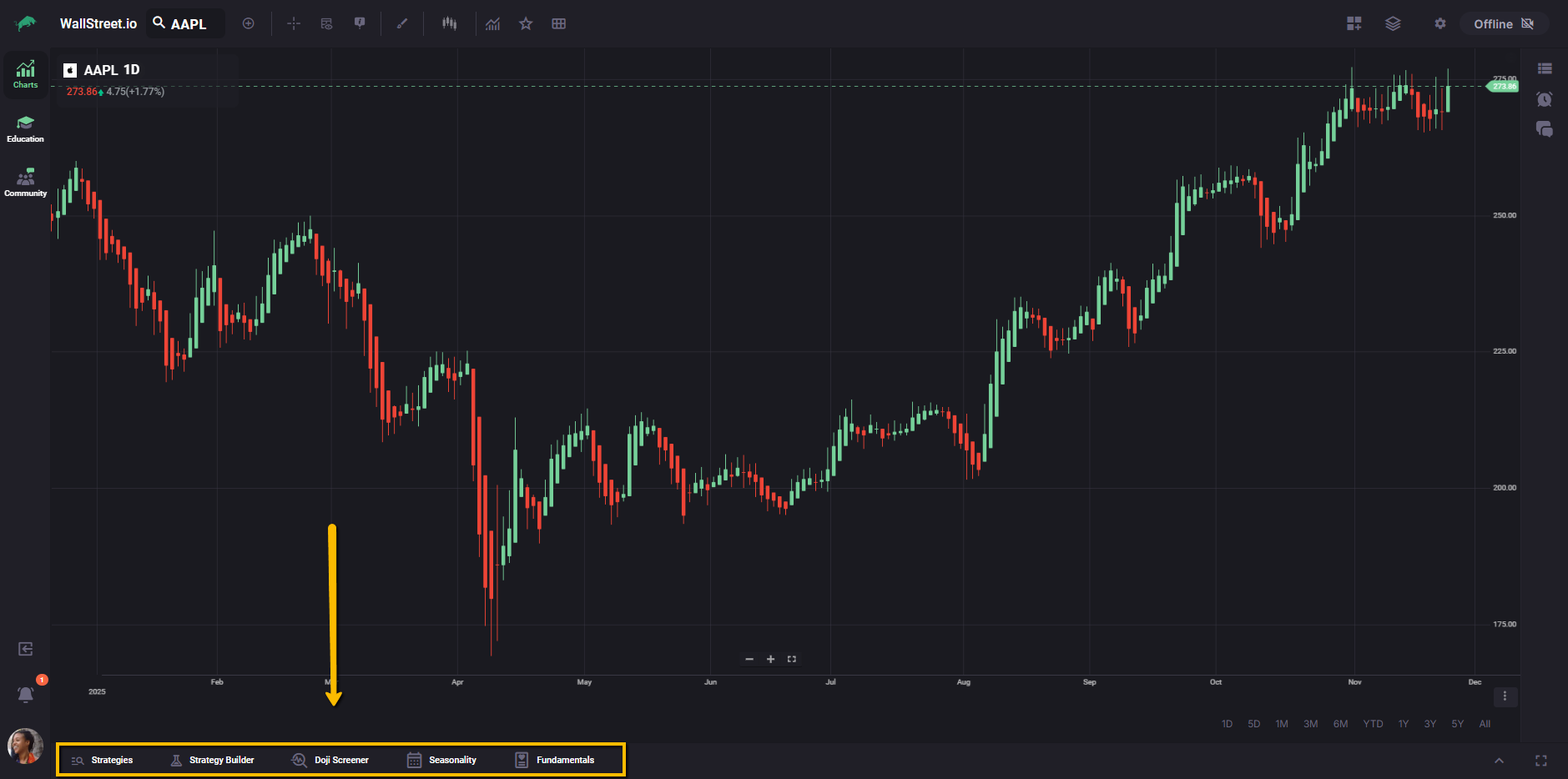Screen dimensions: 1568x779
Task: Switch to the Seasonality tab
Action: coord(442,760)
